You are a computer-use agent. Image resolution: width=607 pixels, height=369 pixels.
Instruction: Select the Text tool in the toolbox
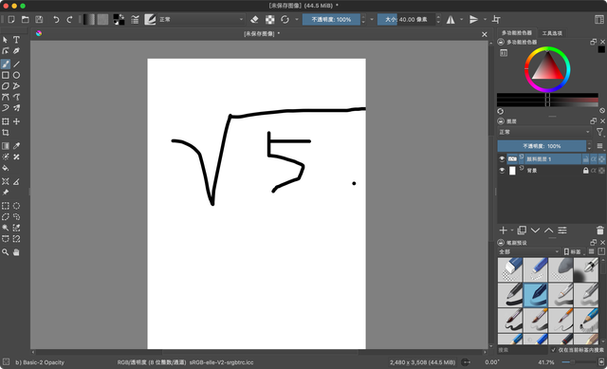[16, 39]
